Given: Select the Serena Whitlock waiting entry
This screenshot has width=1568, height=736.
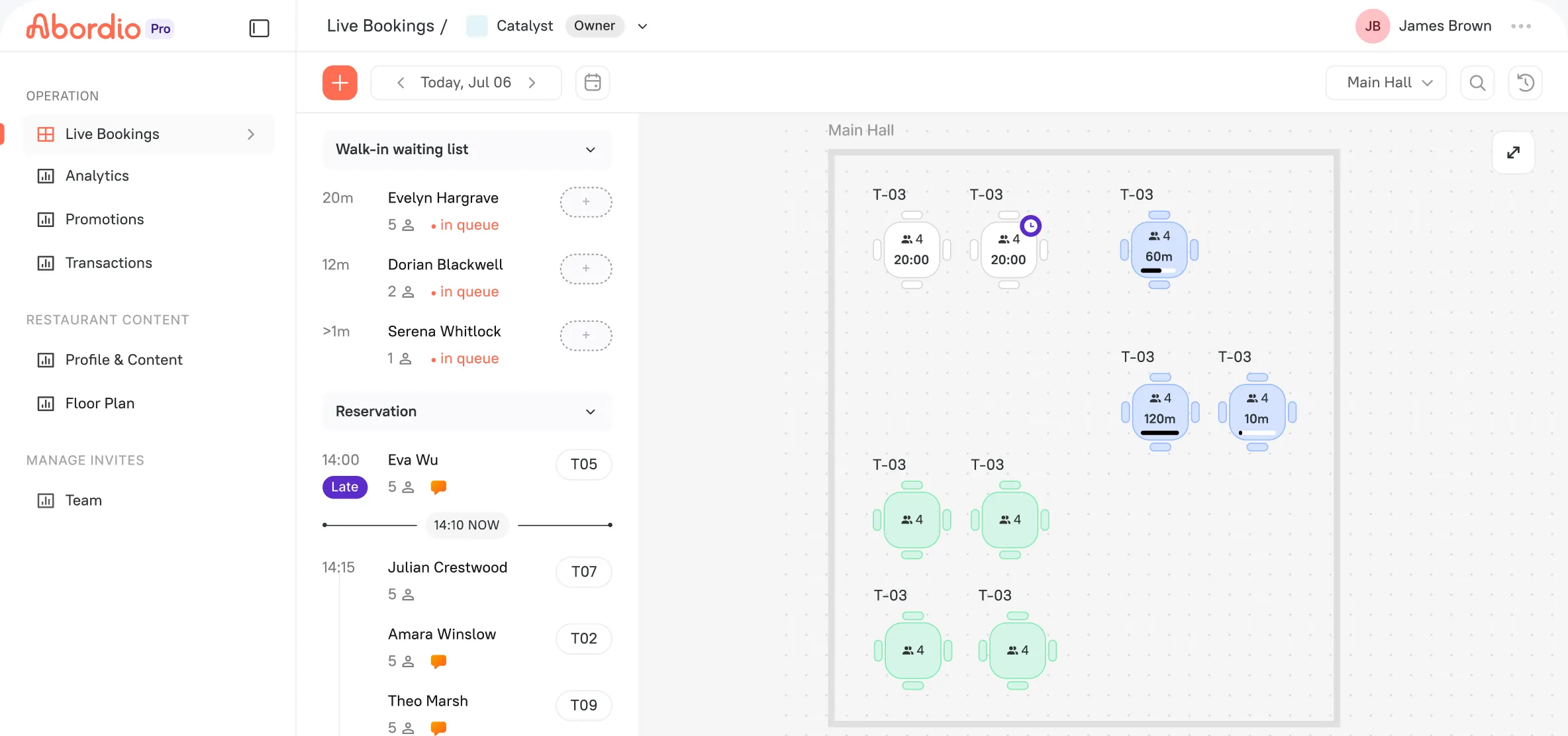Looking at the screenshot, I should tap(467, 345).
